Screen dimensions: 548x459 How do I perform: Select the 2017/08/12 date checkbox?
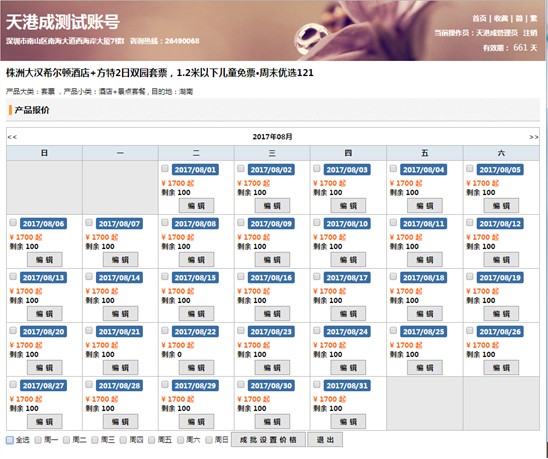(x=470, y=222)
